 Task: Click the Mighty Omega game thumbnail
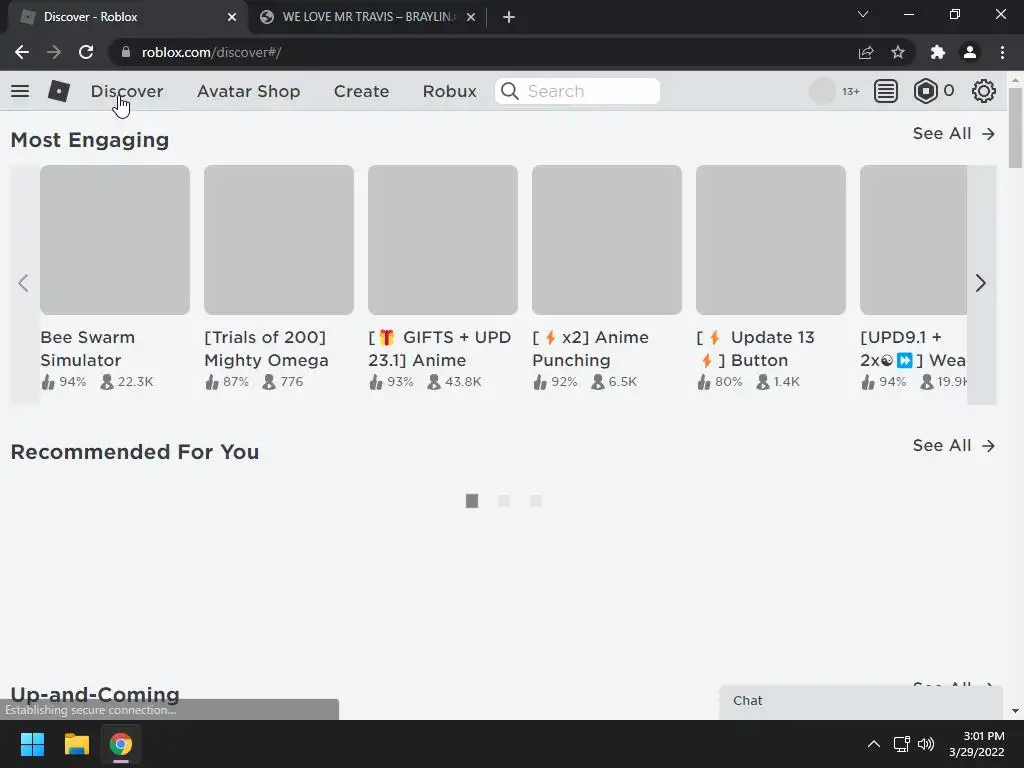tap(279, 240)
